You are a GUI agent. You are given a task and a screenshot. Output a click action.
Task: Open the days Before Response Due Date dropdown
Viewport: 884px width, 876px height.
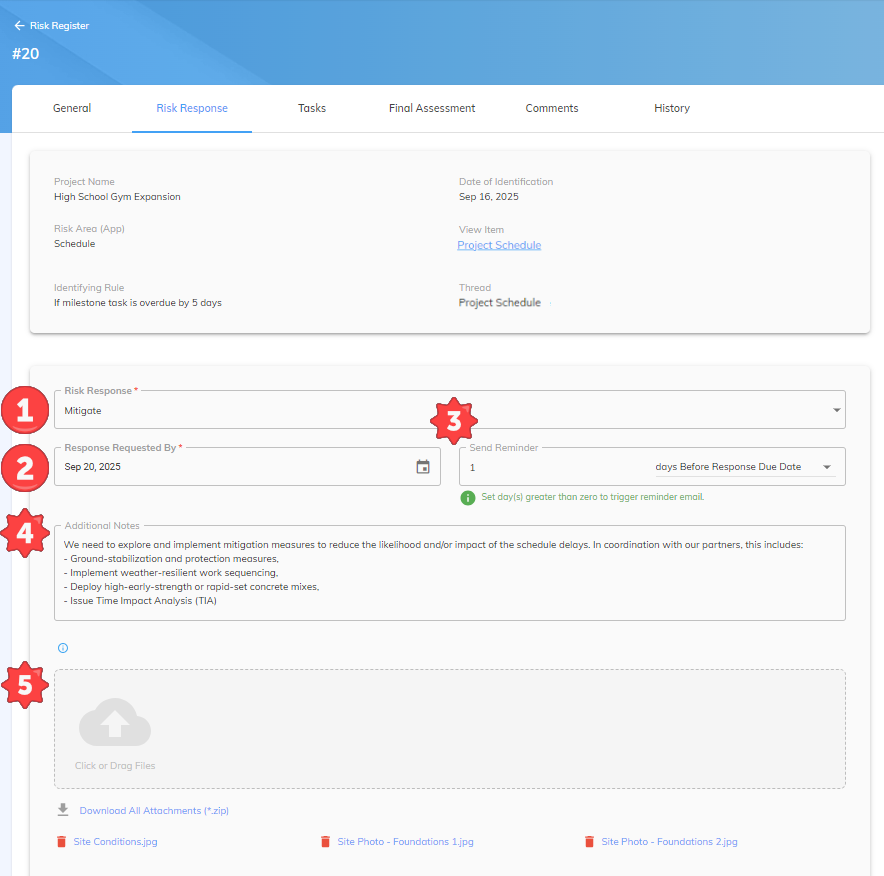point(745,467)
